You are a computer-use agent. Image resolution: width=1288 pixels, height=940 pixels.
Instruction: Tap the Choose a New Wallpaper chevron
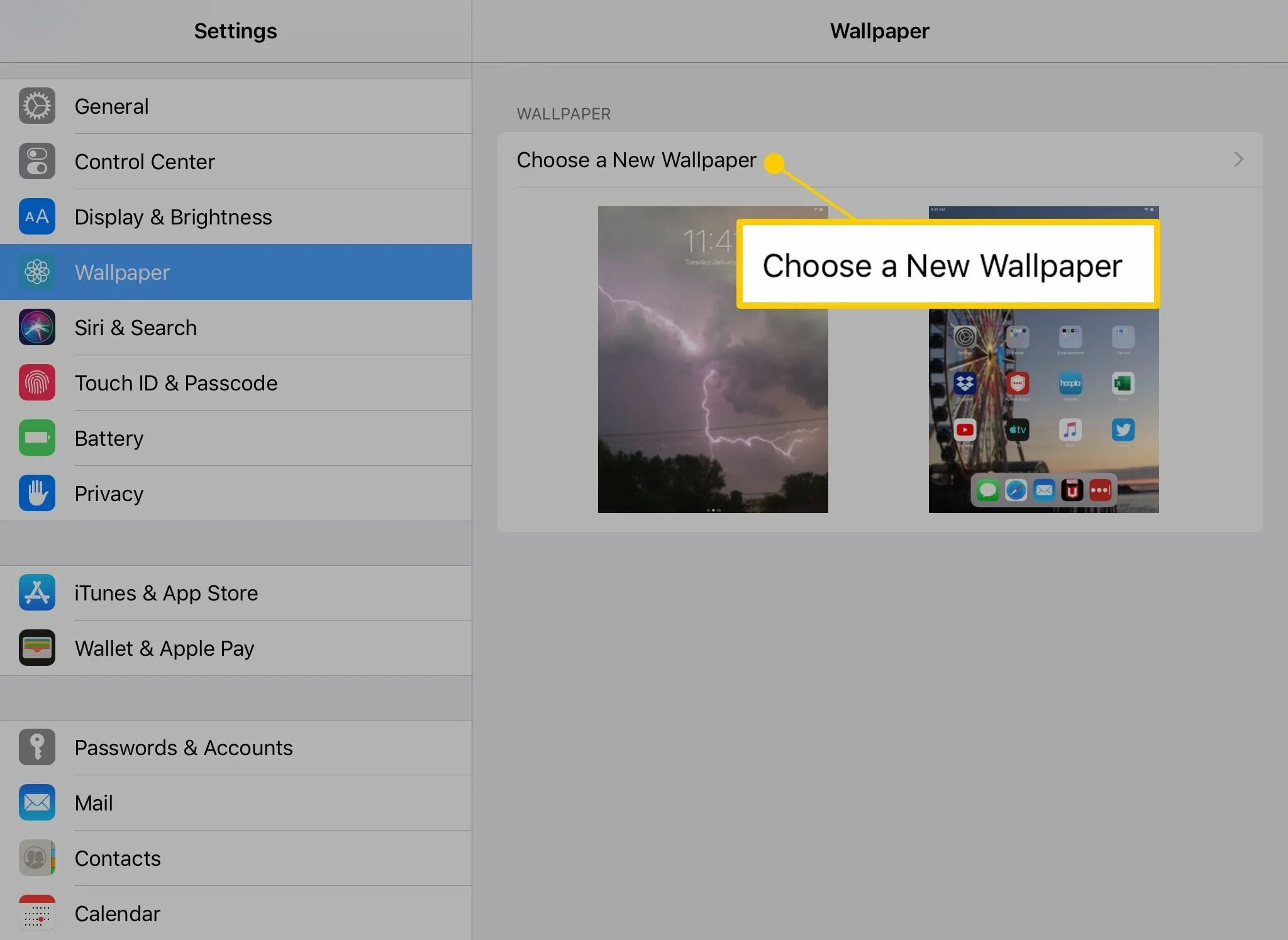1238,160
